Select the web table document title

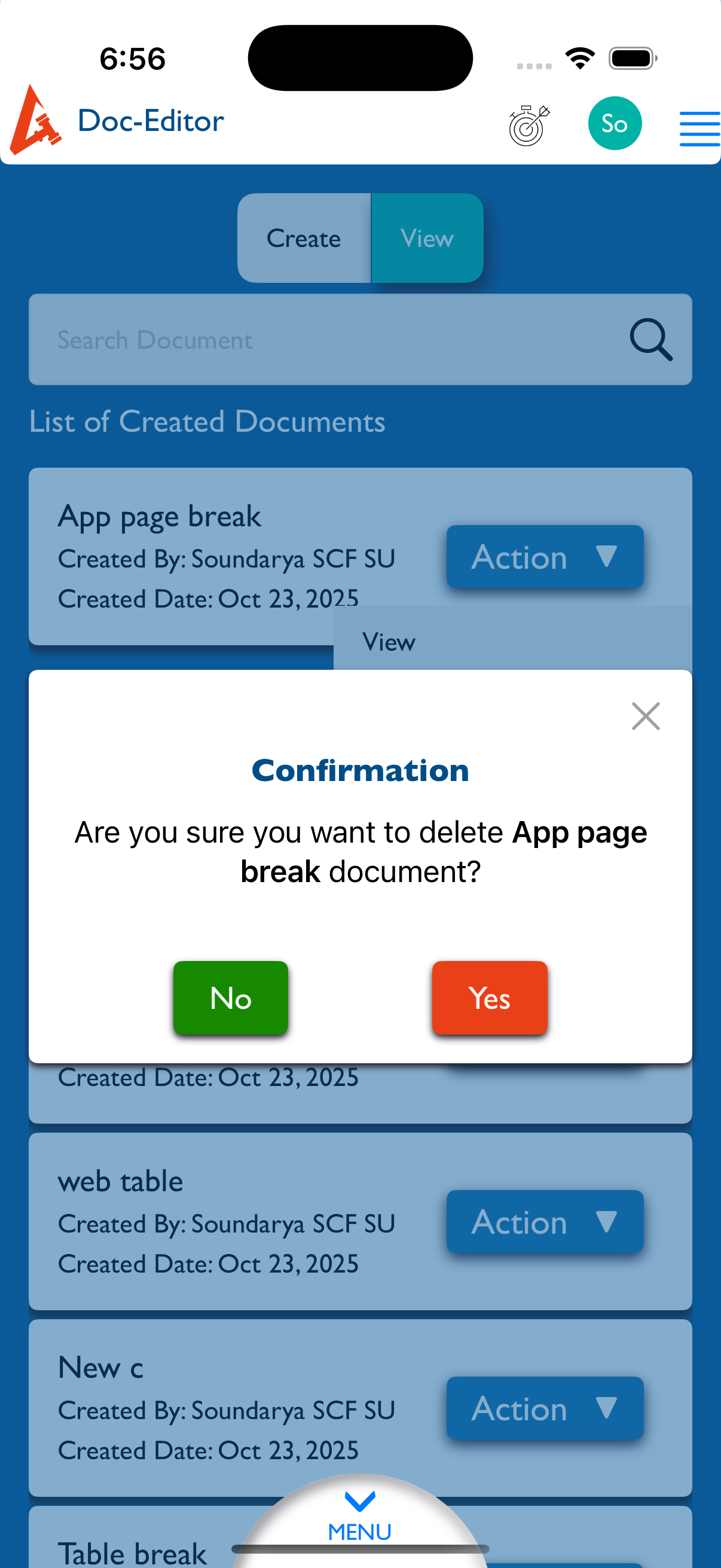point(121,1182)
